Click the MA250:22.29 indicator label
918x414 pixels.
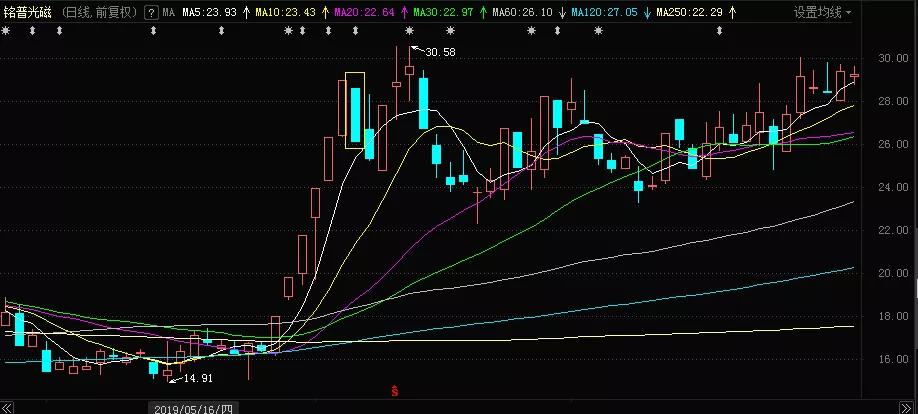690,13
